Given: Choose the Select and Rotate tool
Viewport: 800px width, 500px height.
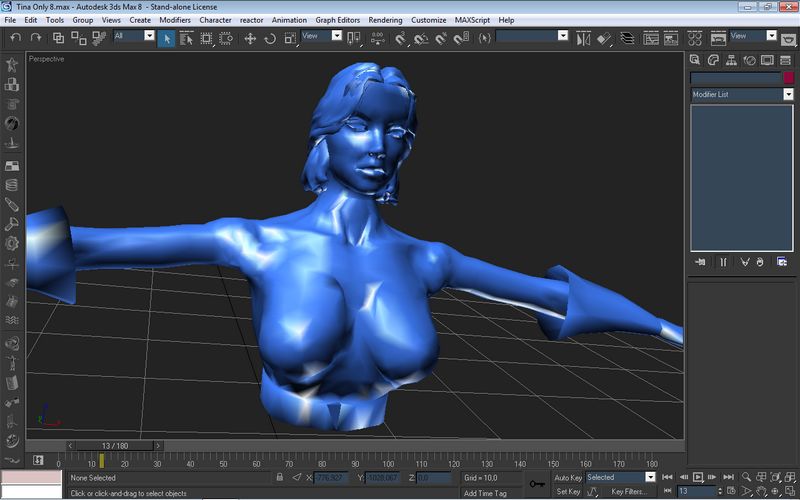Looking at the screenshot, I should 270,37.
